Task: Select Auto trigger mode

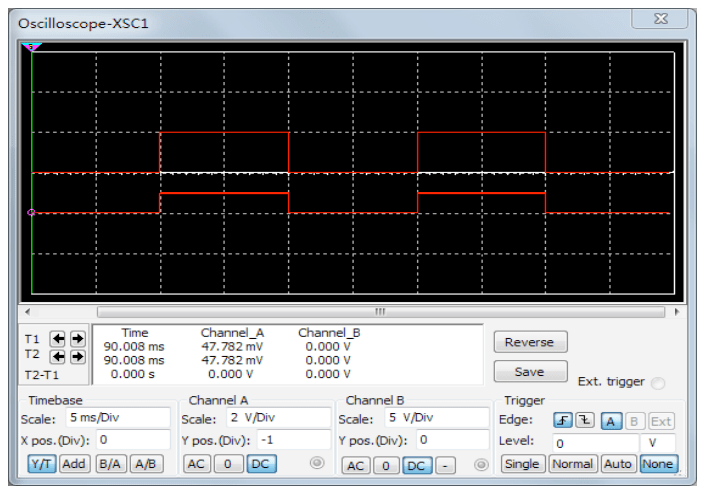Action: pyautogui.click(x=618, y=464)
